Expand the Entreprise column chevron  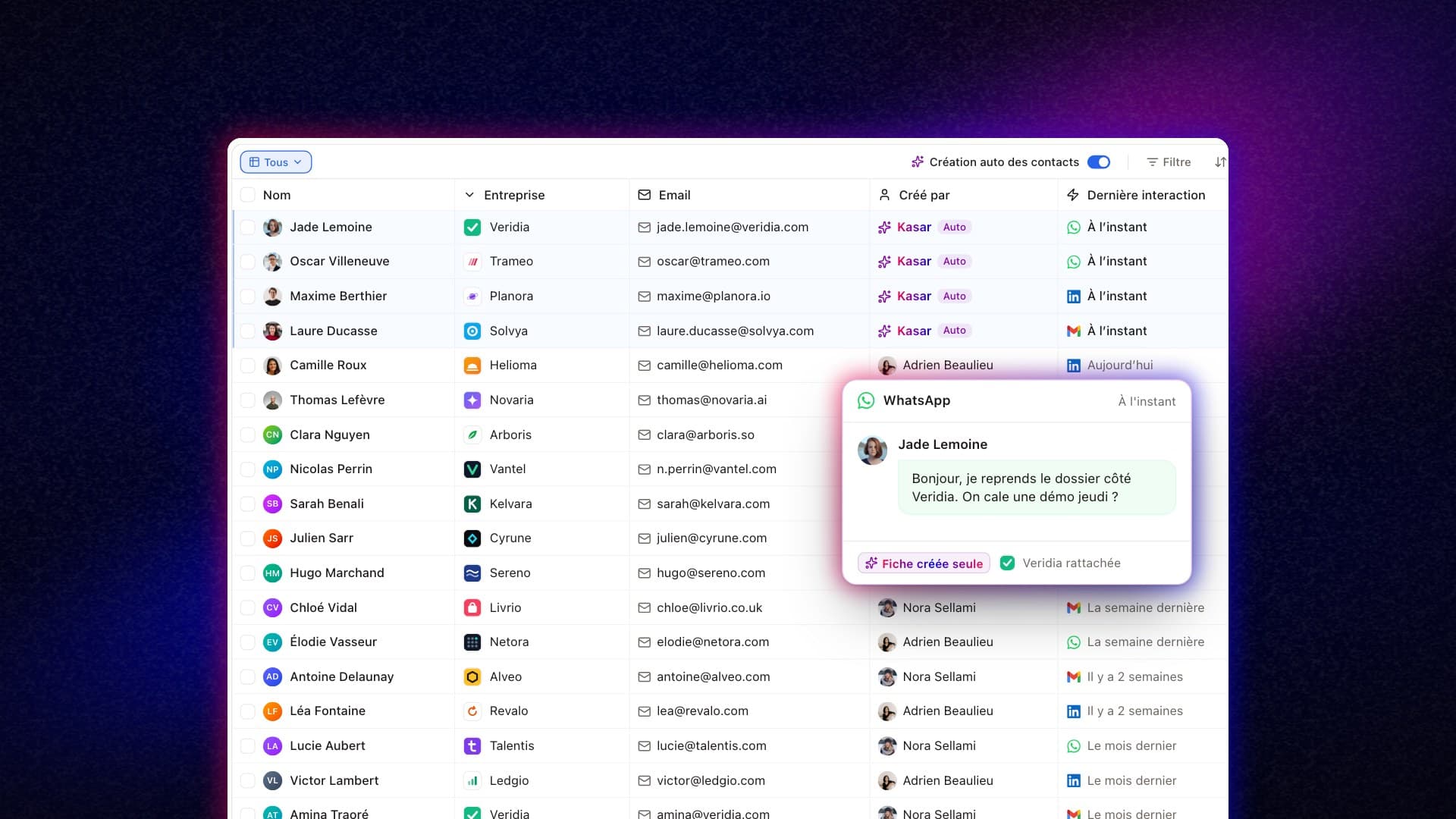[x=469, y=195]
